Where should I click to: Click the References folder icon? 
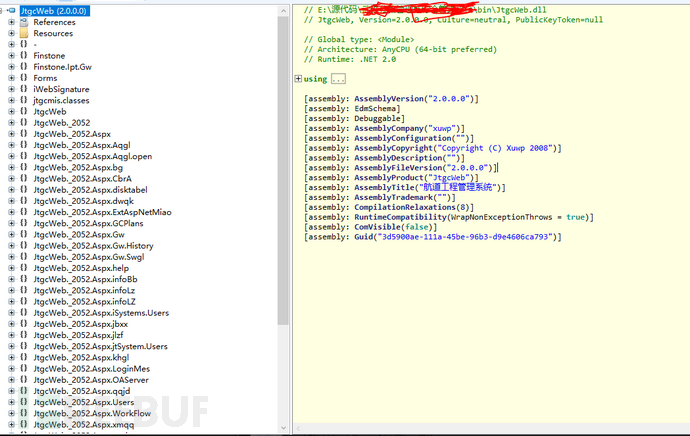pos(24,22)
